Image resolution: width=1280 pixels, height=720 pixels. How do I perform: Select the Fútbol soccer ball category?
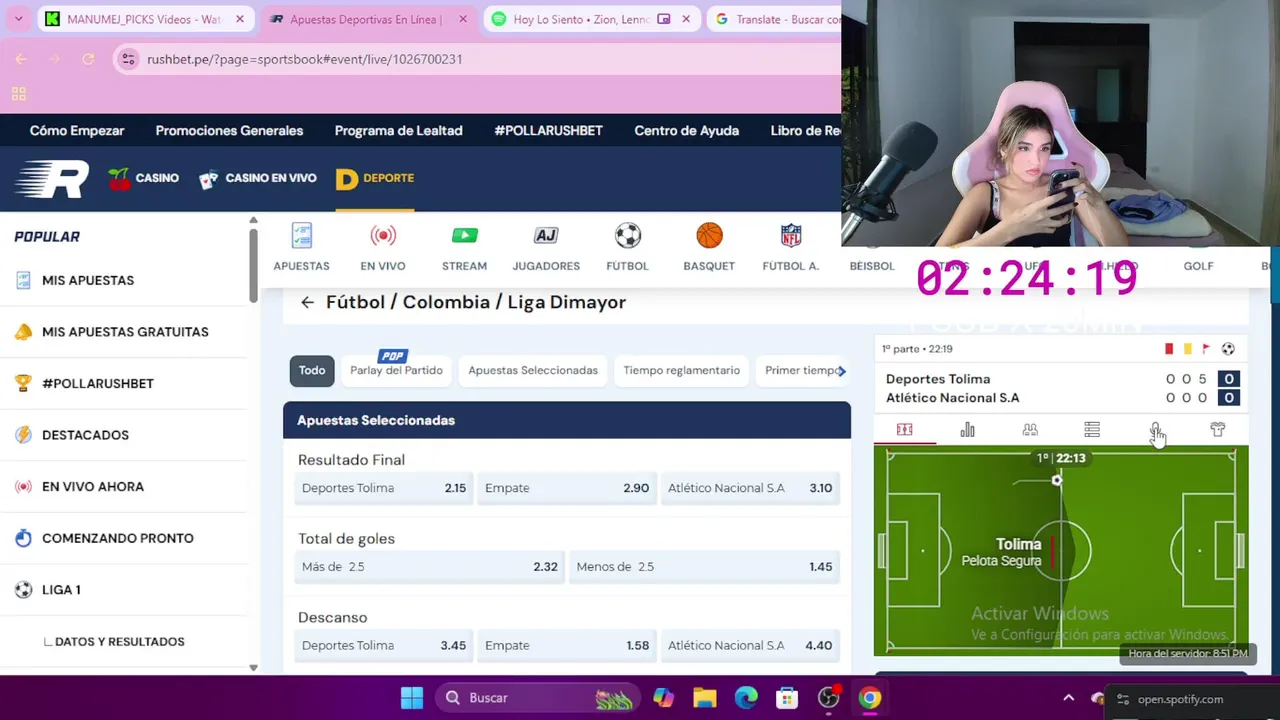tap(627, 247)
